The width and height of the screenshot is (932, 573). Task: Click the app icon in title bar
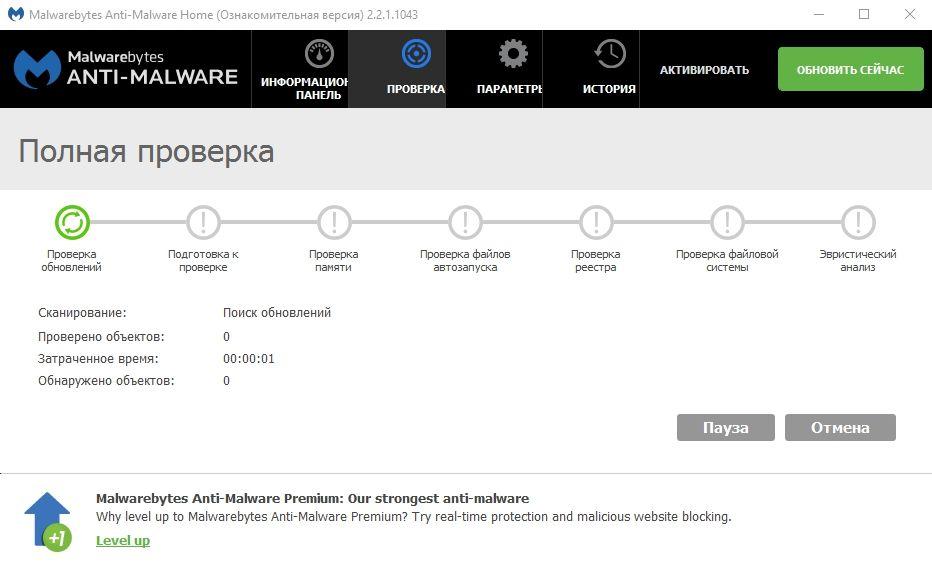15,15
